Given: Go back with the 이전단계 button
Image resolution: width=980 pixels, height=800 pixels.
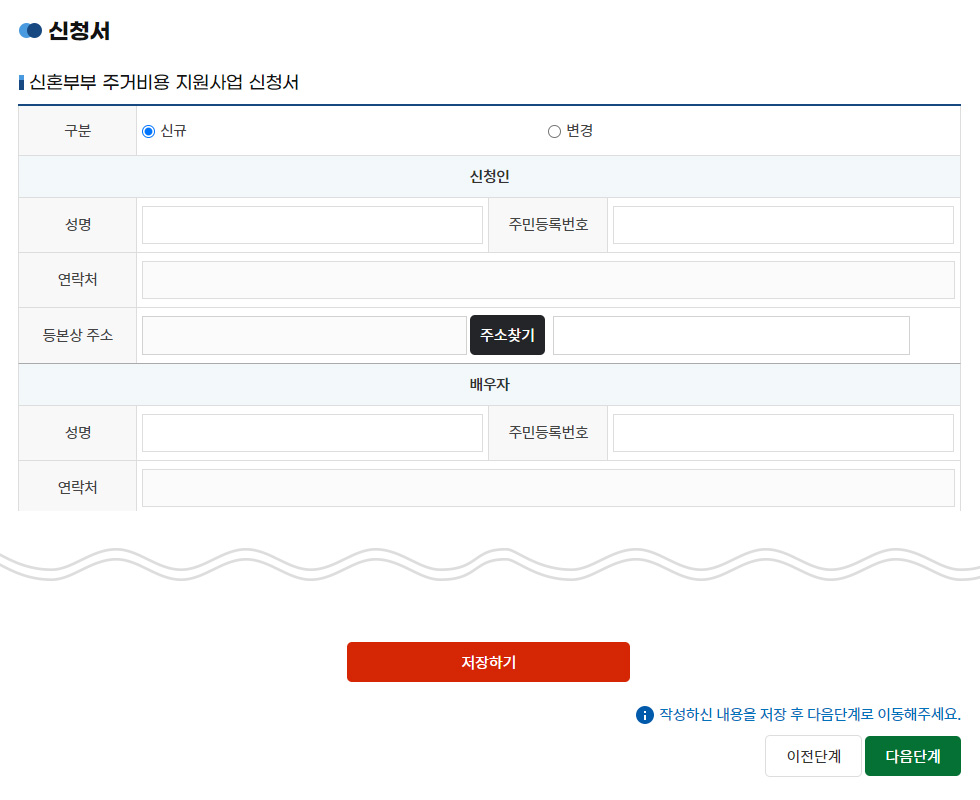Looking at the screenshot, I should tap(813, 756).
